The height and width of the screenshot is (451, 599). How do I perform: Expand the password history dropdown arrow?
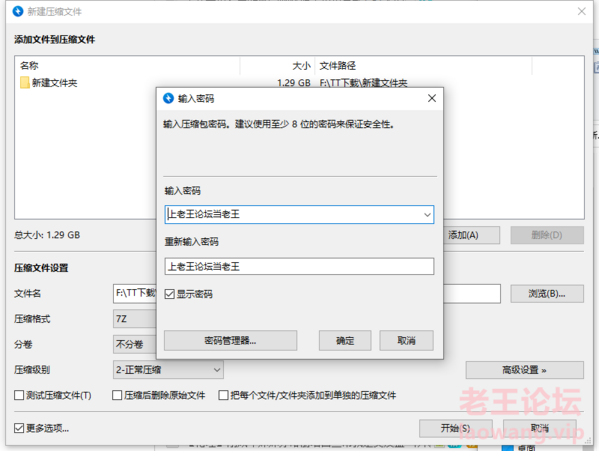point(427,215)
